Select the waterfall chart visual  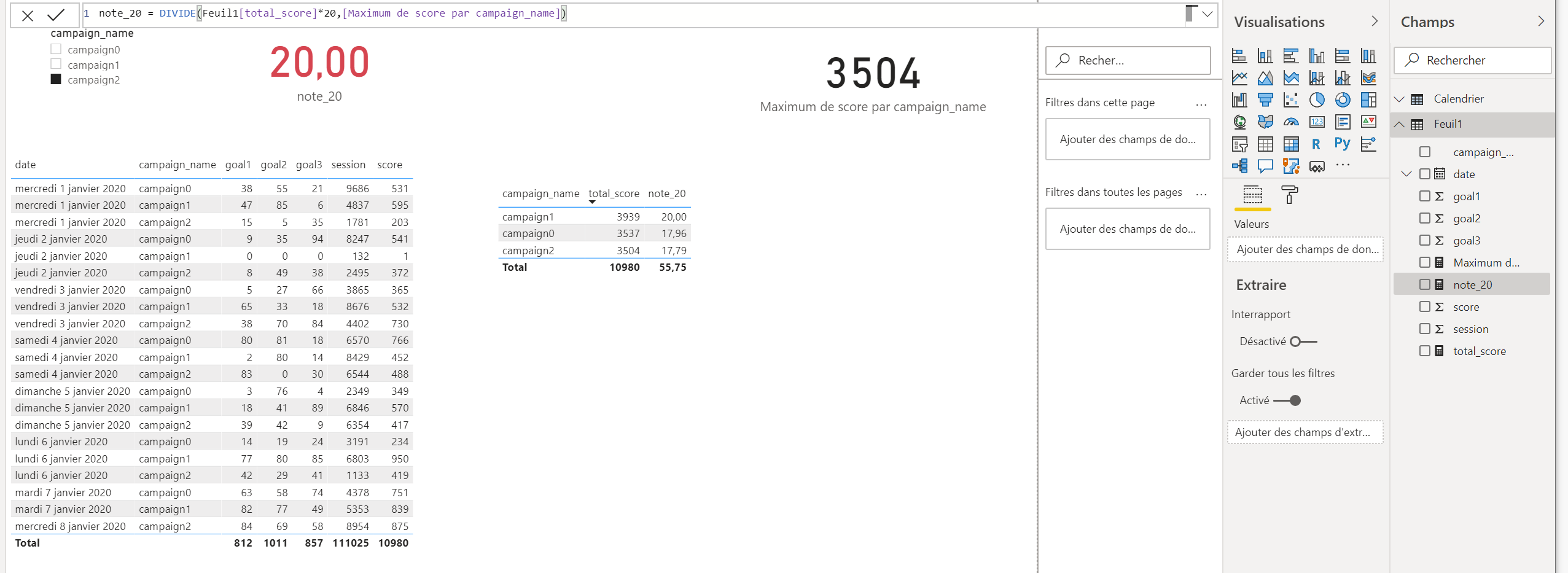point(1239,100)
